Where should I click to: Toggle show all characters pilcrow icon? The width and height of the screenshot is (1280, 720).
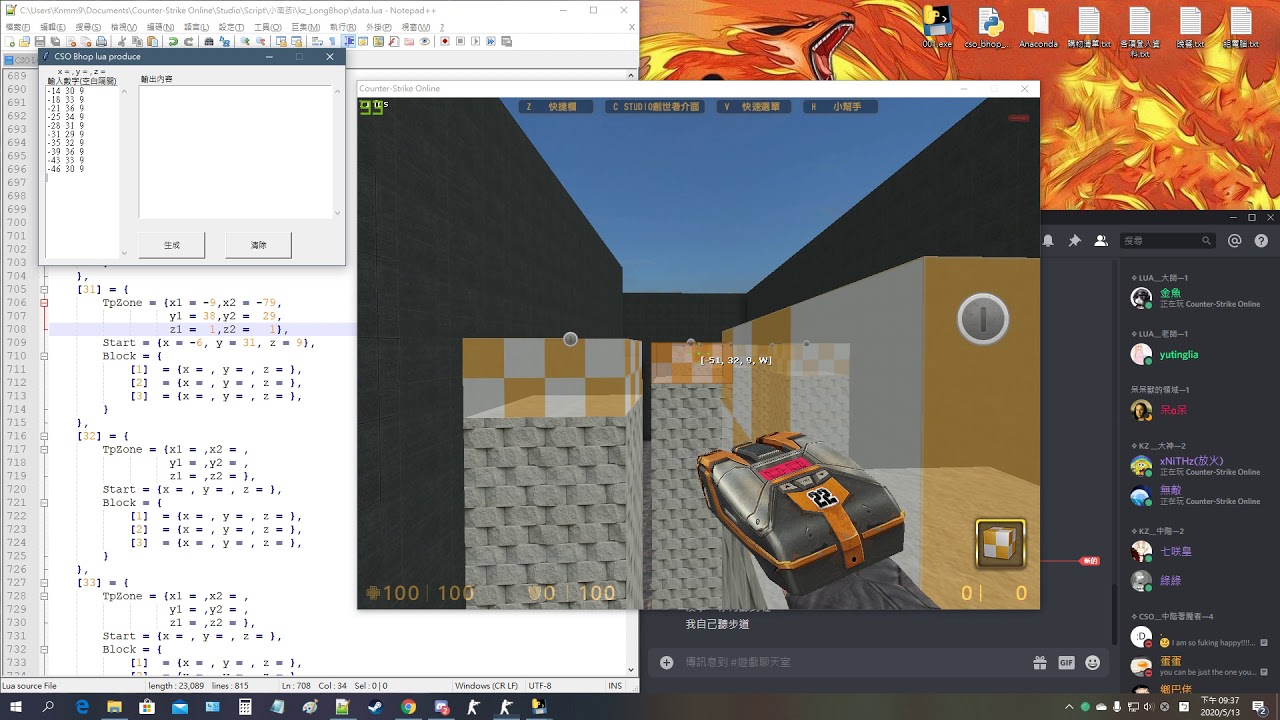(x=332, y=41)
